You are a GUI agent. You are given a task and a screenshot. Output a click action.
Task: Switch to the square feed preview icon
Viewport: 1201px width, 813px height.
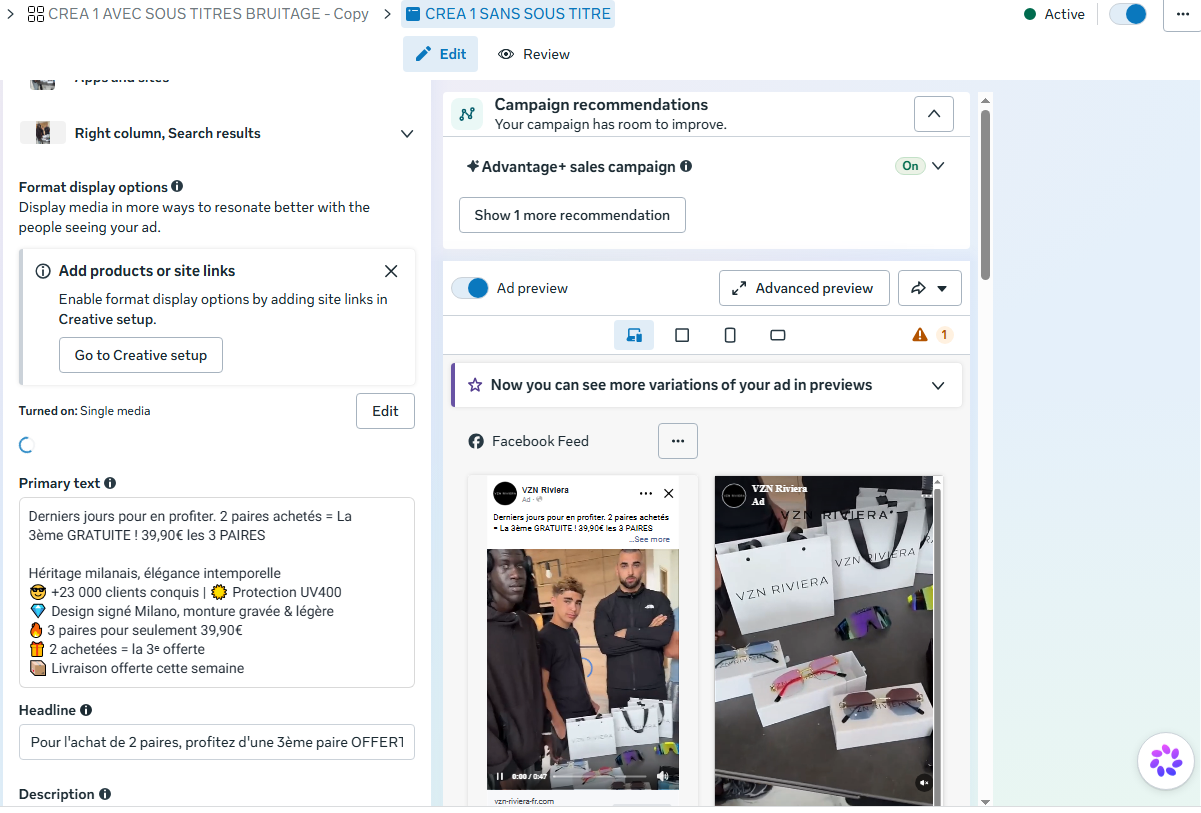[682, 335]
